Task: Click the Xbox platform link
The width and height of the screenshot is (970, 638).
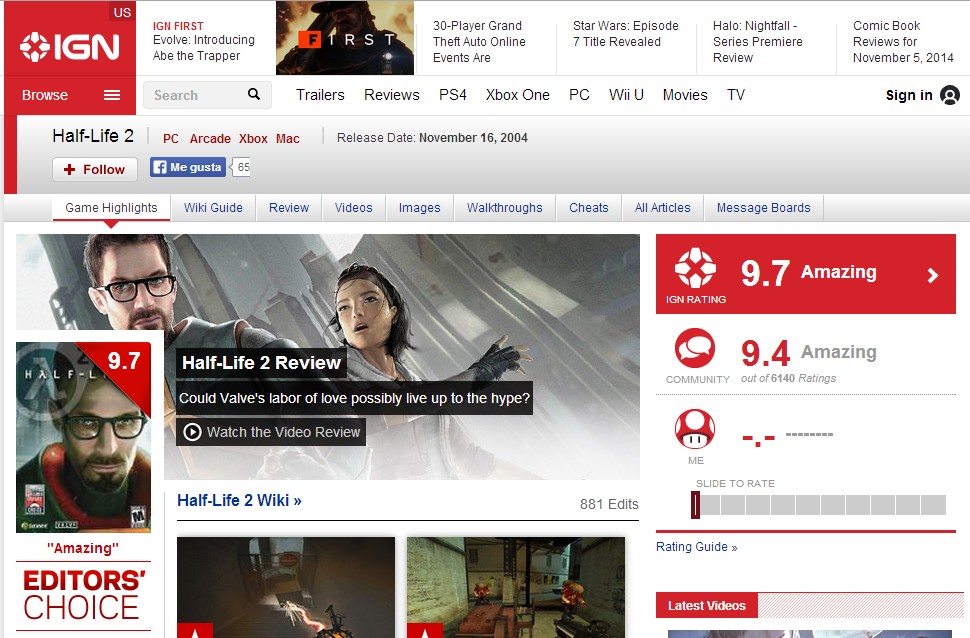Action: pos(254,139)
